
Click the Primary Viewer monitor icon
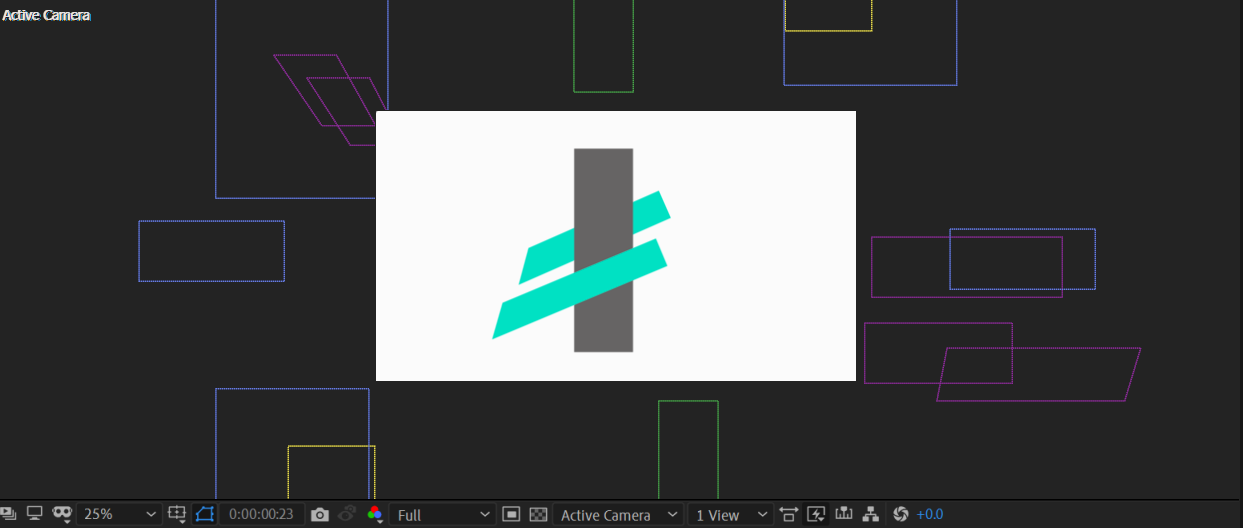point(35,514)
